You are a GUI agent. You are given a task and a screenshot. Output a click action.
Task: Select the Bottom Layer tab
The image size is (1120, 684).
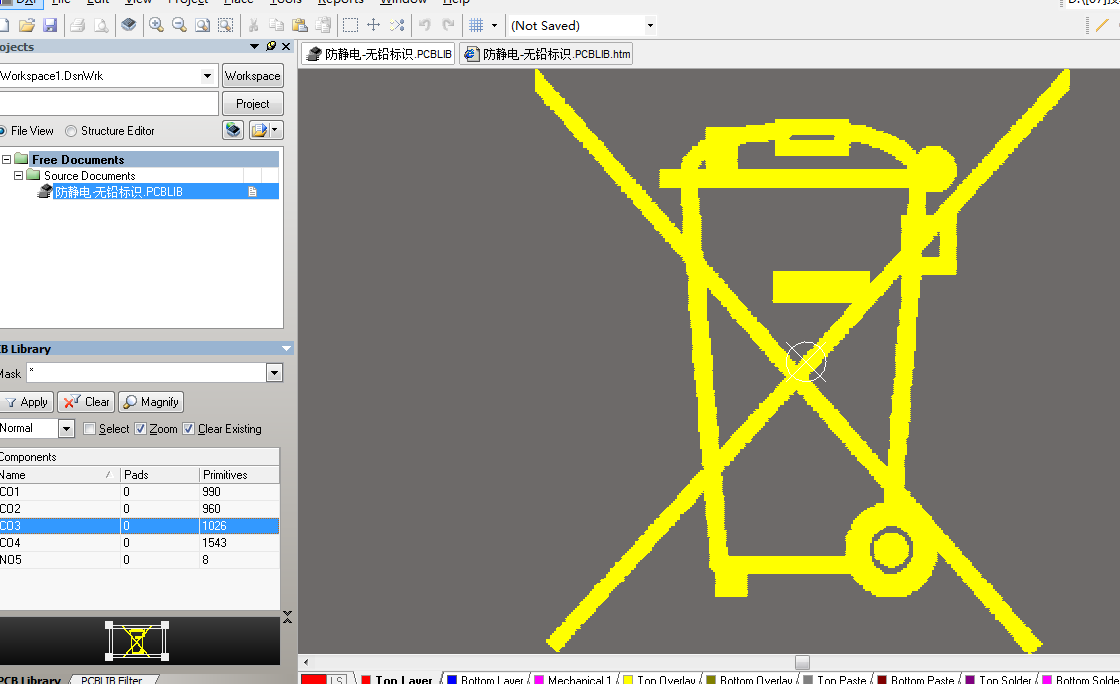click(x=486, y=679)
